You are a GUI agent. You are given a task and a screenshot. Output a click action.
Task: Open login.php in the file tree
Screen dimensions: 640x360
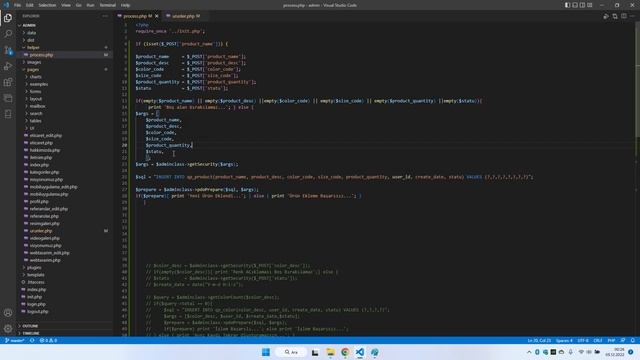pyautogui.click(x=36, y=304)
